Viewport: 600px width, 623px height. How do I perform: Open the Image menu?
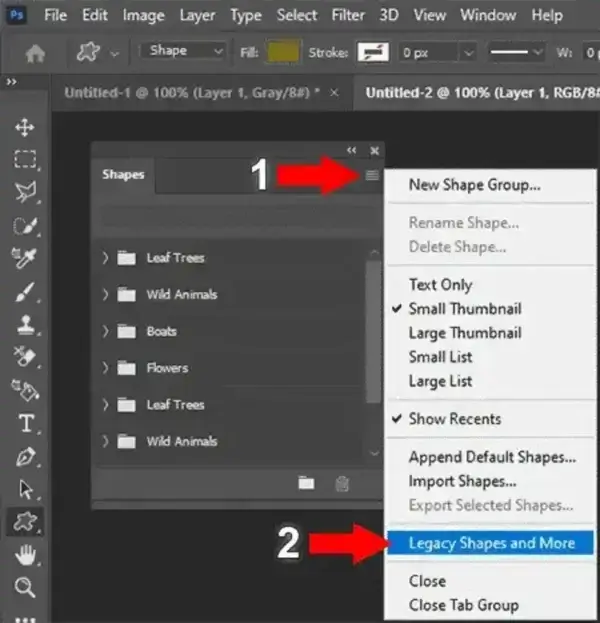(x=143, y=16)
